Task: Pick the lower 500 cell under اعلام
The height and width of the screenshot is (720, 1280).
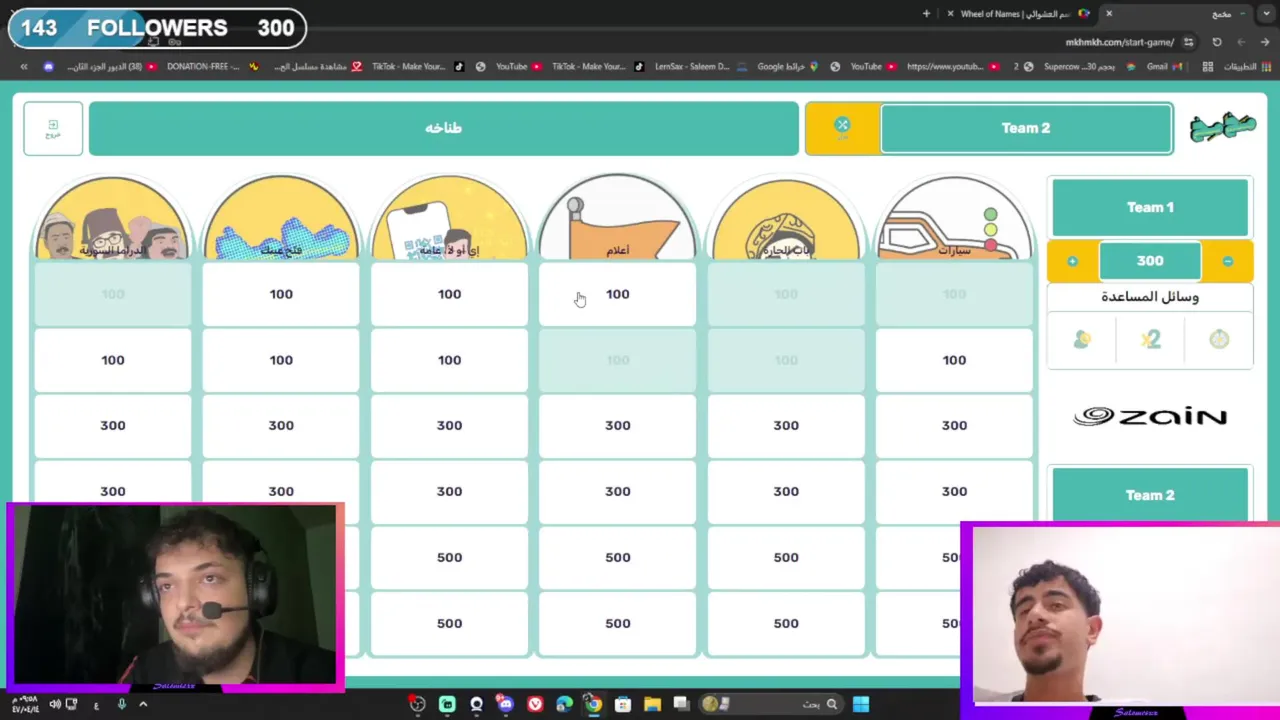Action: click(617, 623)
